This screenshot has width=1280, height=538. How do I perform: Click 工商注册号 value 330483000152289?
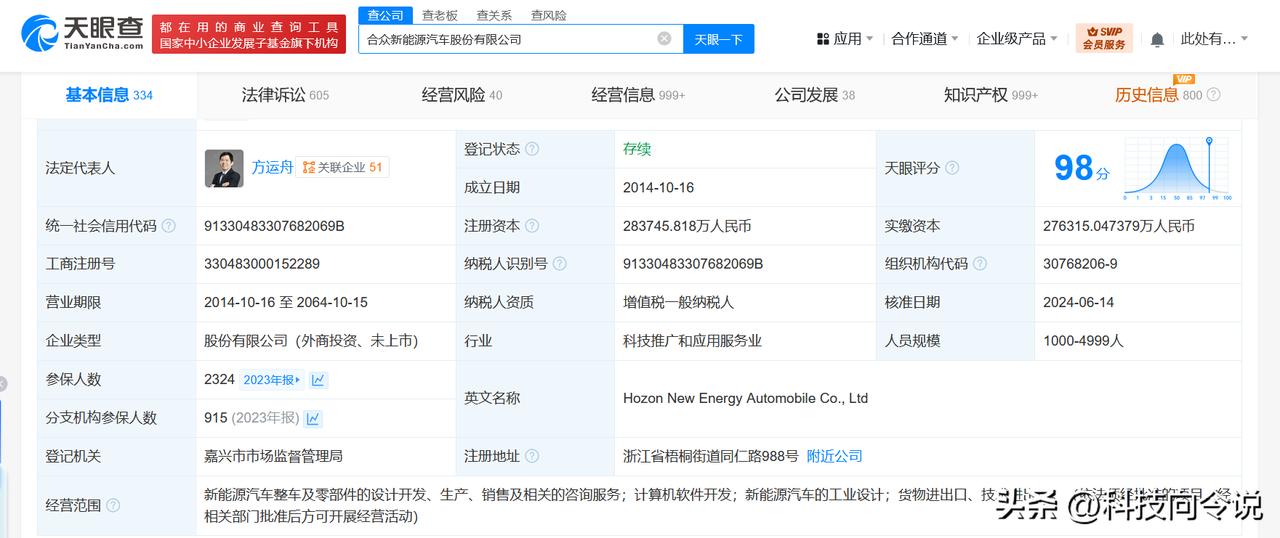tap(262, 264)
